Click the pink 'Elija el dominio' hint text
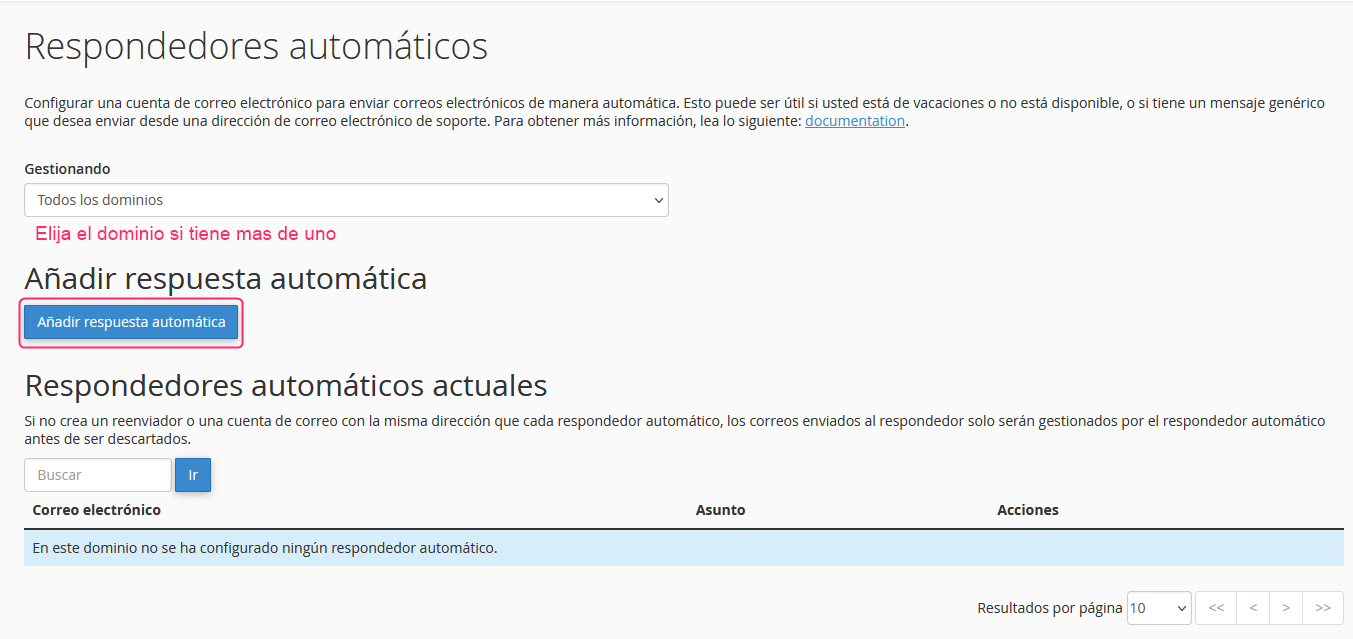Screen dimensions: 1353x639 tap(185, 234)
